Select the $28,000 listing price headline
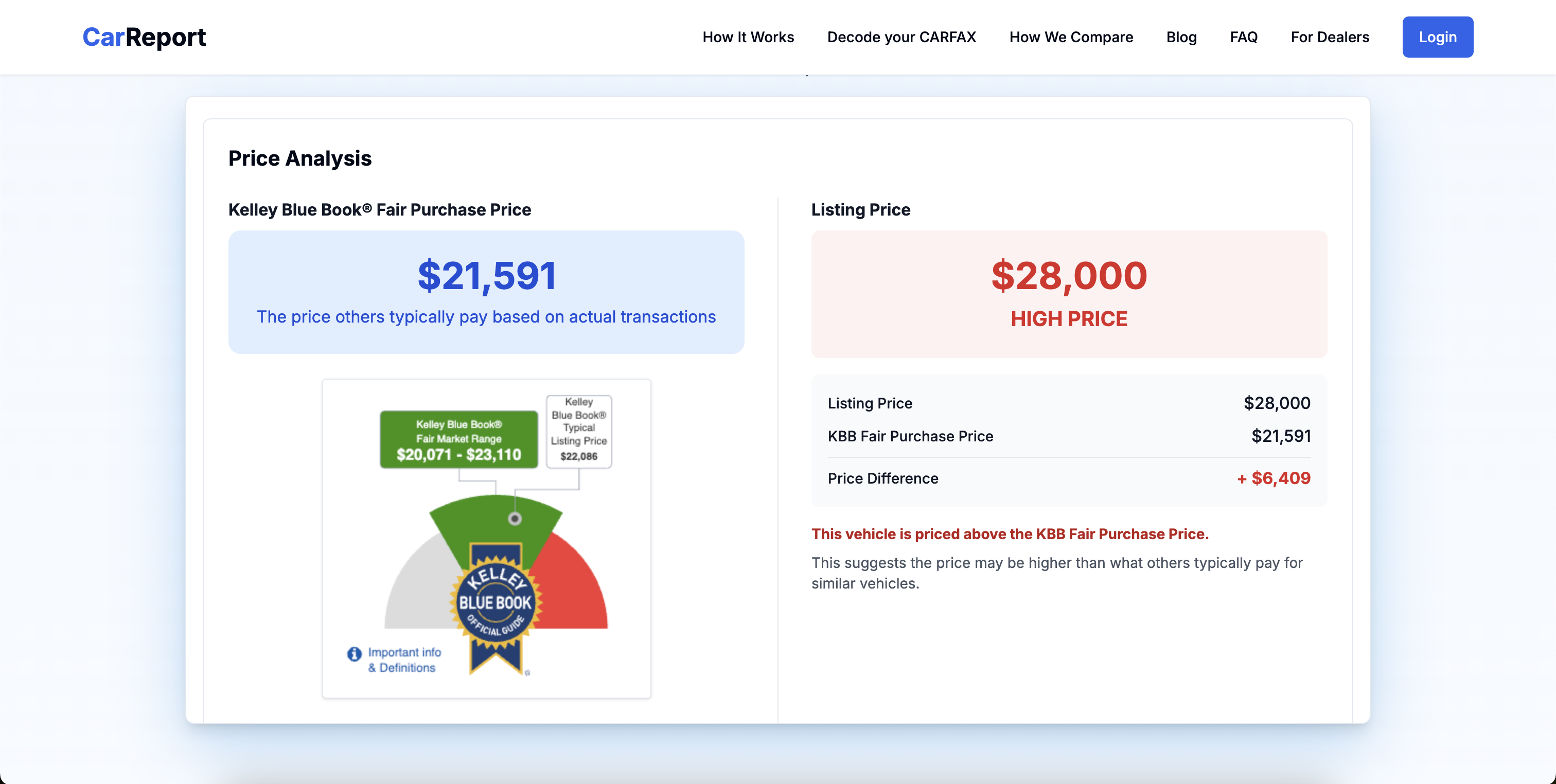The image size is (1556, 784). [1069, 275]
